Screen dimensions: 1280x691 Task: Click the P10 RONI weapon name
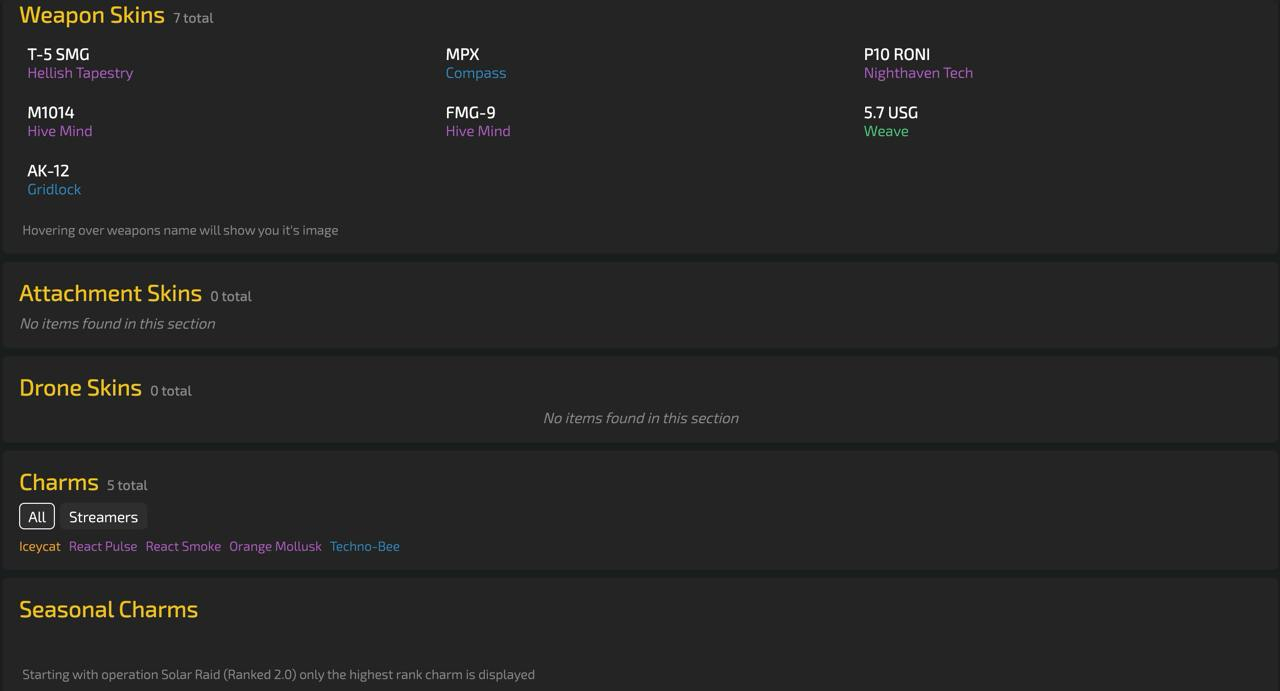897,54
